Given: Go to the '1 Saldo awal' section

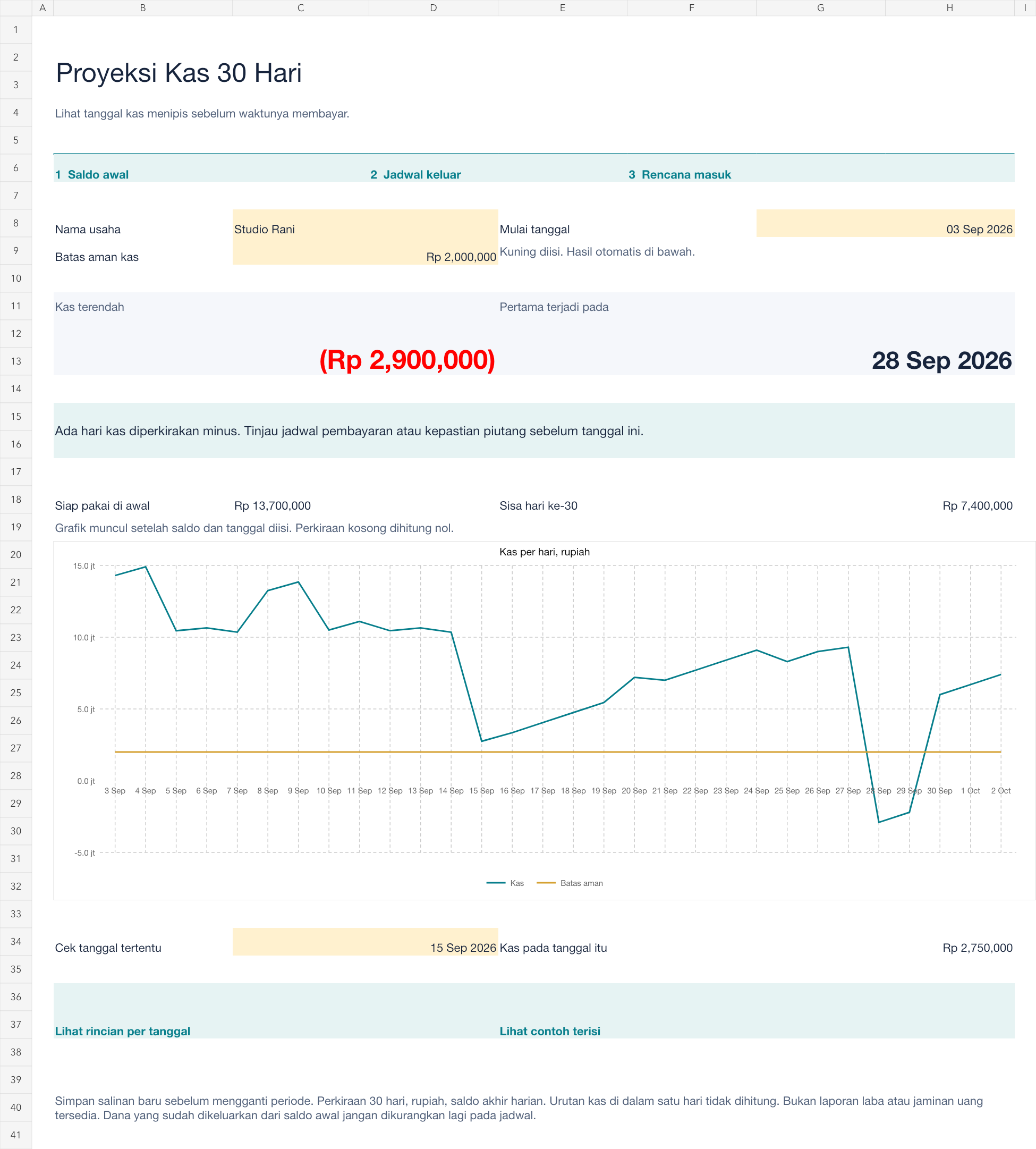Looking at the screenshot, I should (x=91, y=174).
